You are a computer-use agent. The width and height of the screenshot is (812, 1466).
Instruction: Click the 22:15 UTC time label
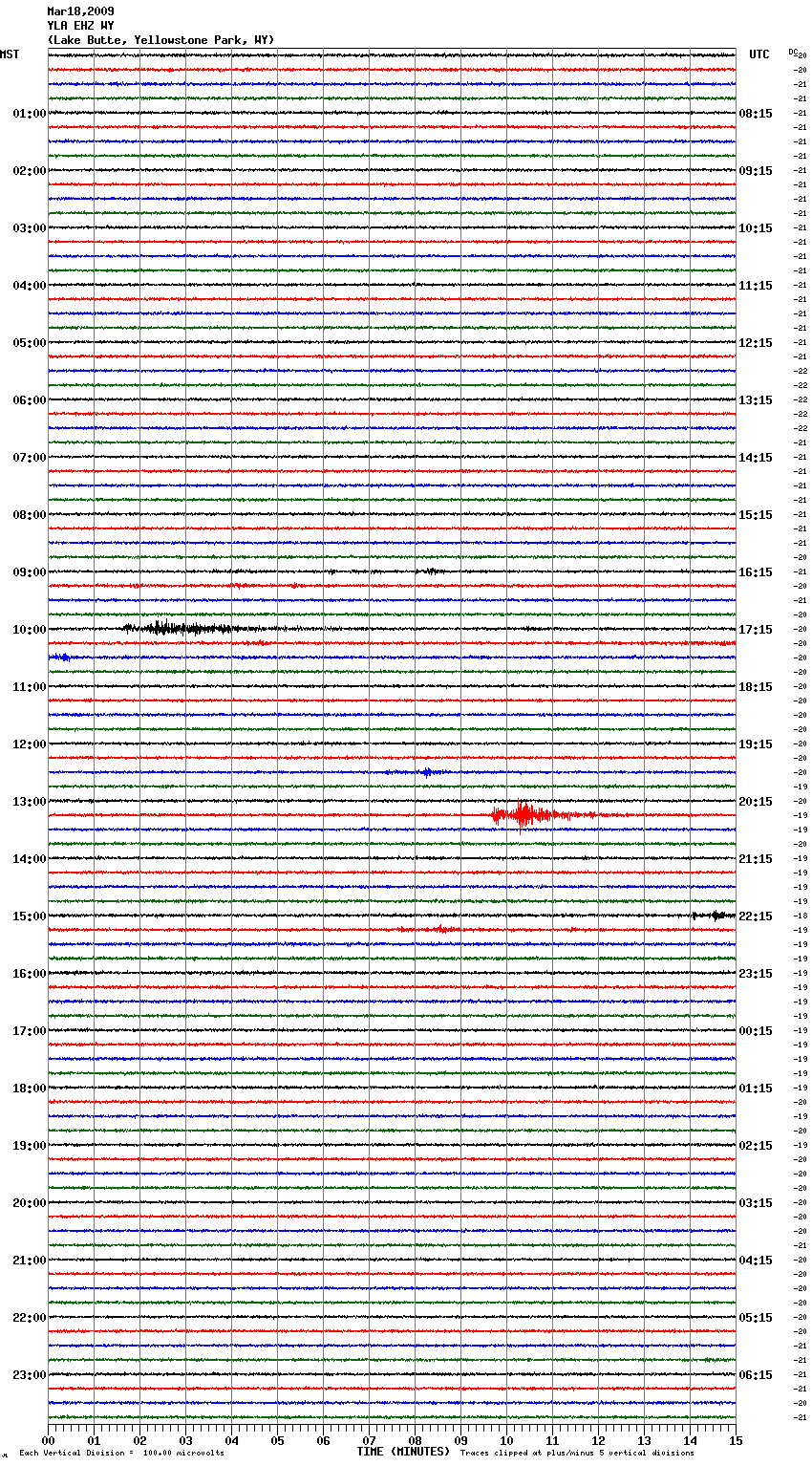click(x=756, y=916)
